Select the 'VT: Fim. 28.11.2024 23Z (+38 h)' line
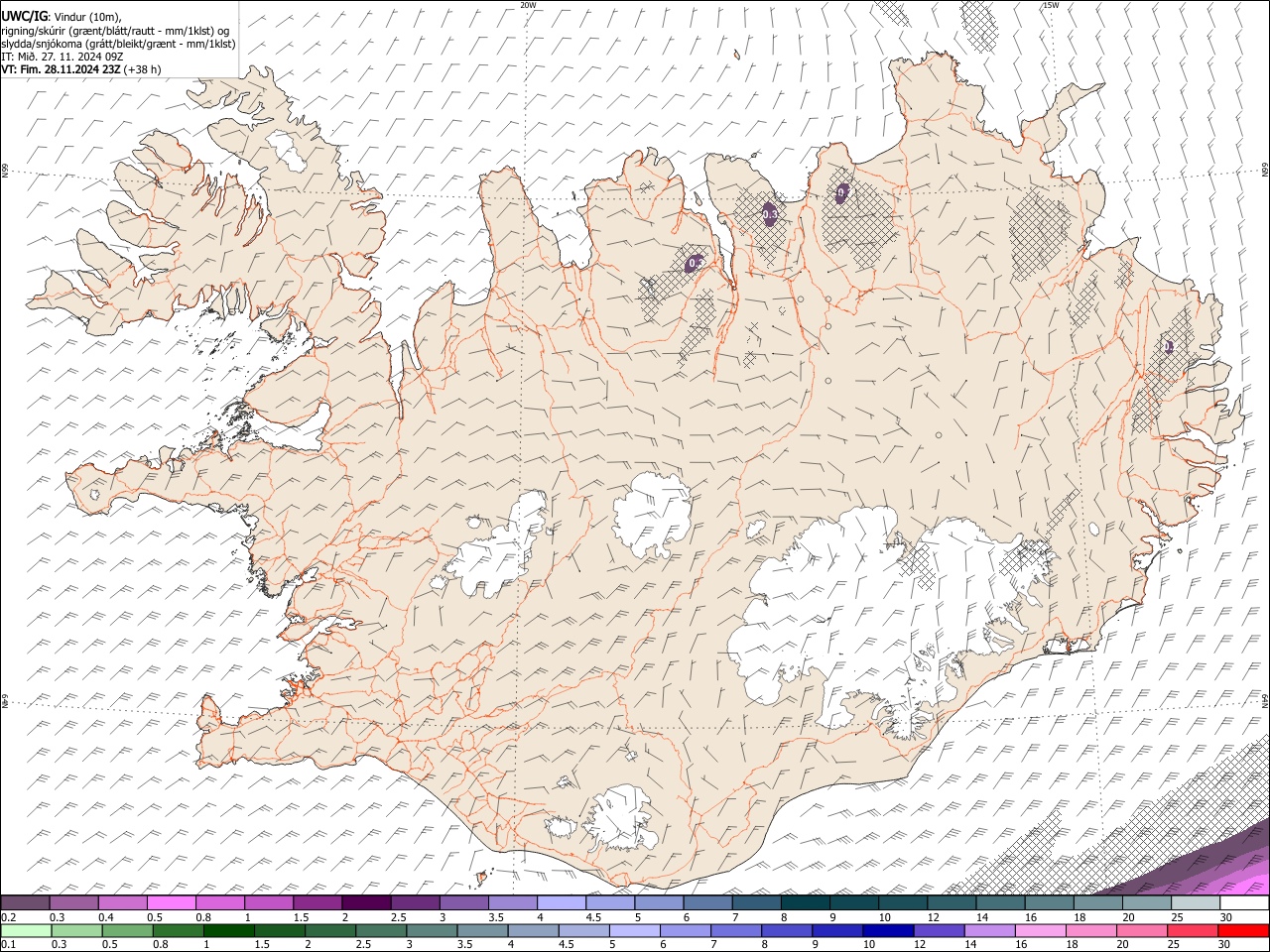1270x952 pixels. [x=81, y=69]
